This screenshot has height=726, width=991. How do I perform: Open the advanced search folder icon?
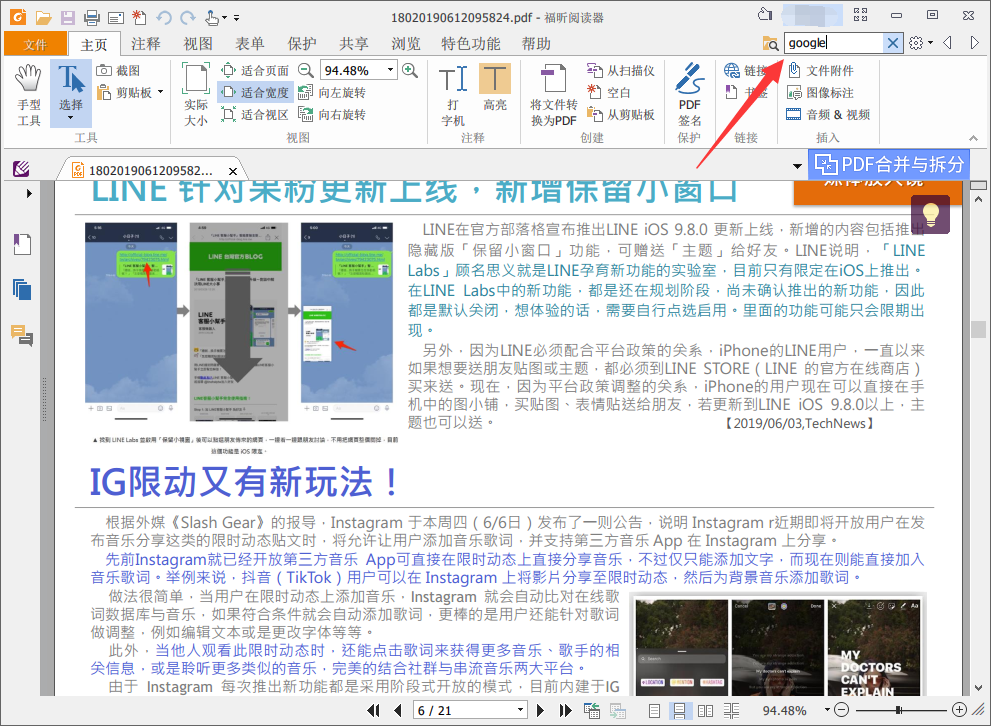coord(770,44)
